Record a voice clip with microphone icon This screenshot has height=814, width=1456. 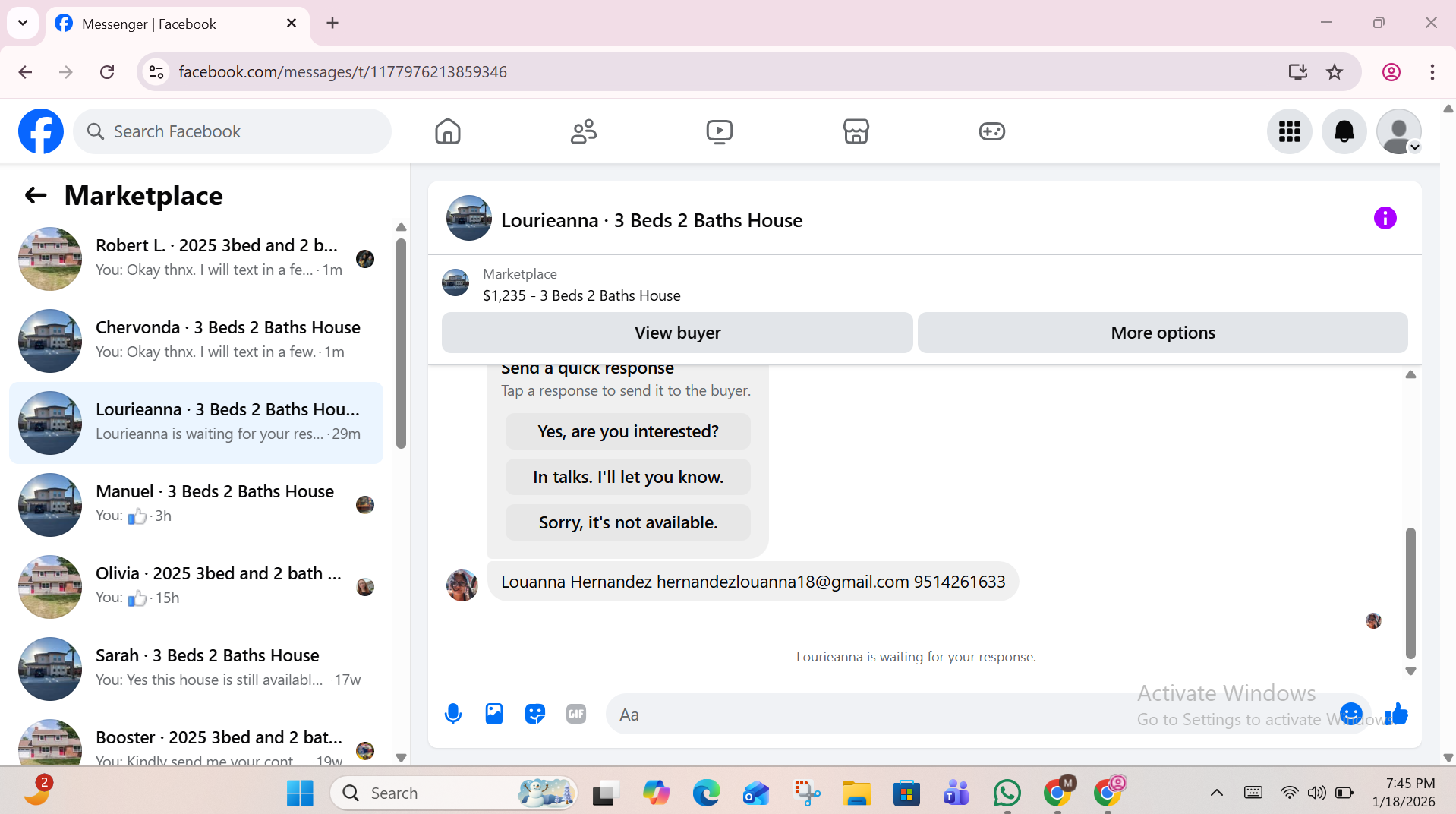(x=453, y=714)
